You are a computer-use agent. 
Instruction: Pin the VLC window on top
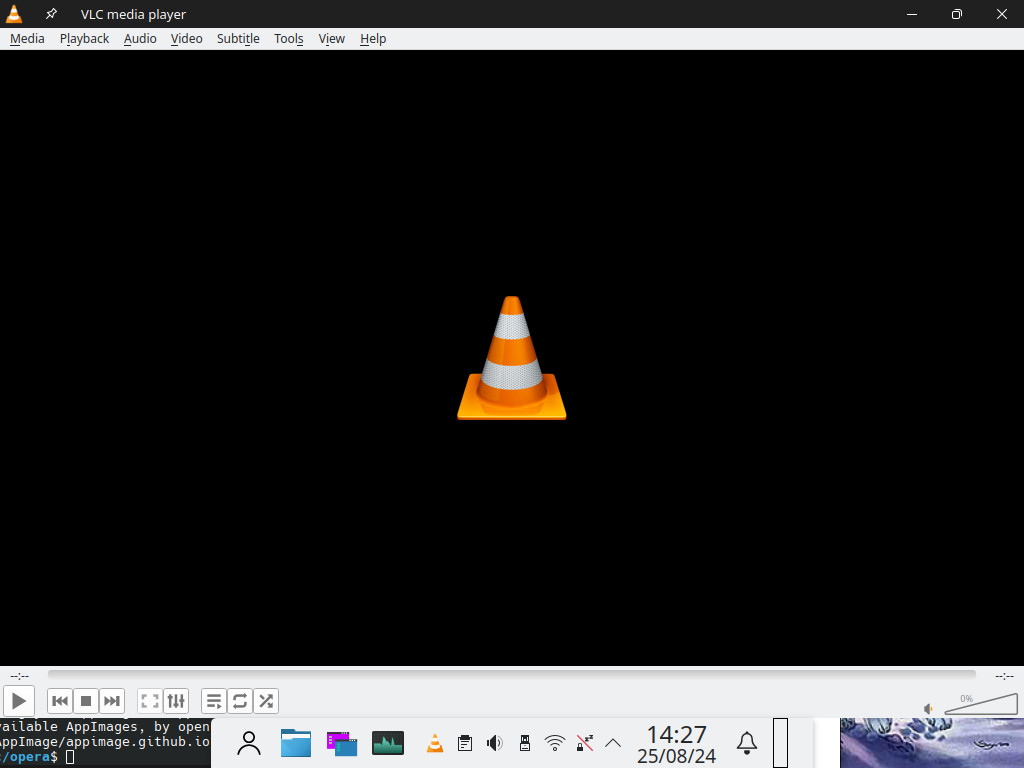51,14
